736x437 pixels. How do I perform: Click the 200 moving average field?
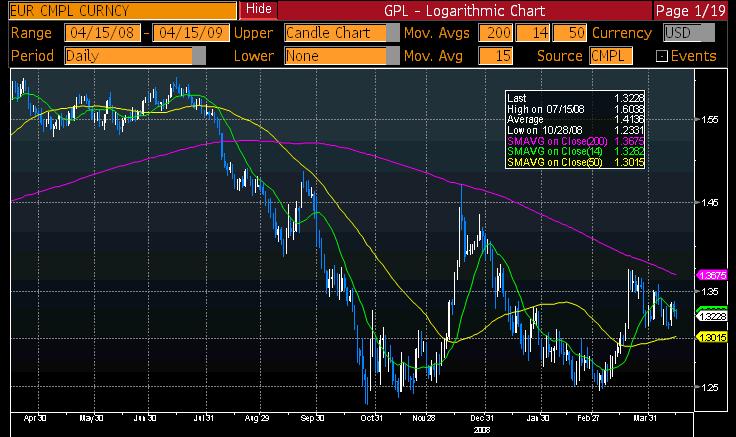click(496, 32)
